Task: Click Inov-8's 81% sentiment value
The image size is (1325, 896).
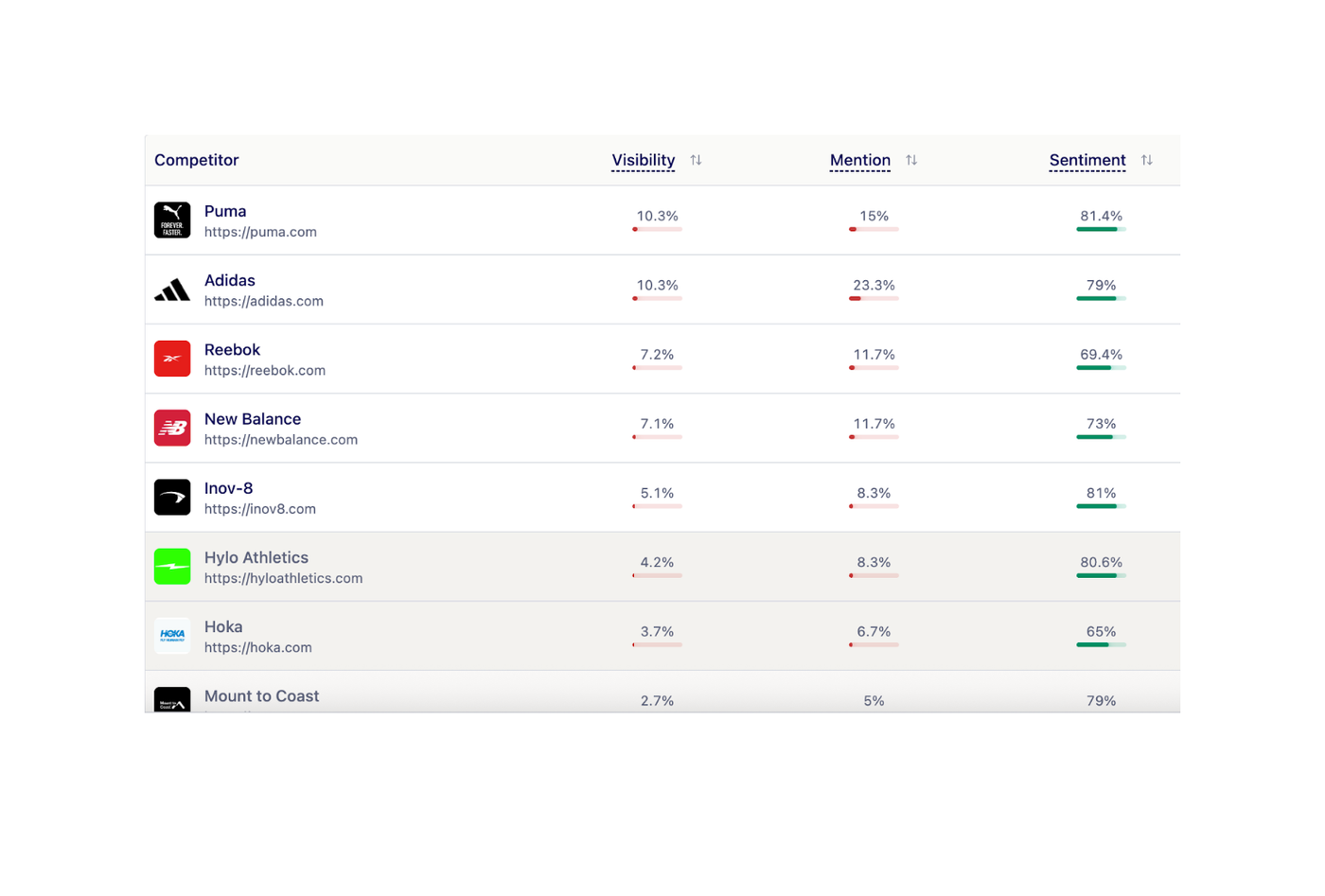Action: pos(1101,493)
